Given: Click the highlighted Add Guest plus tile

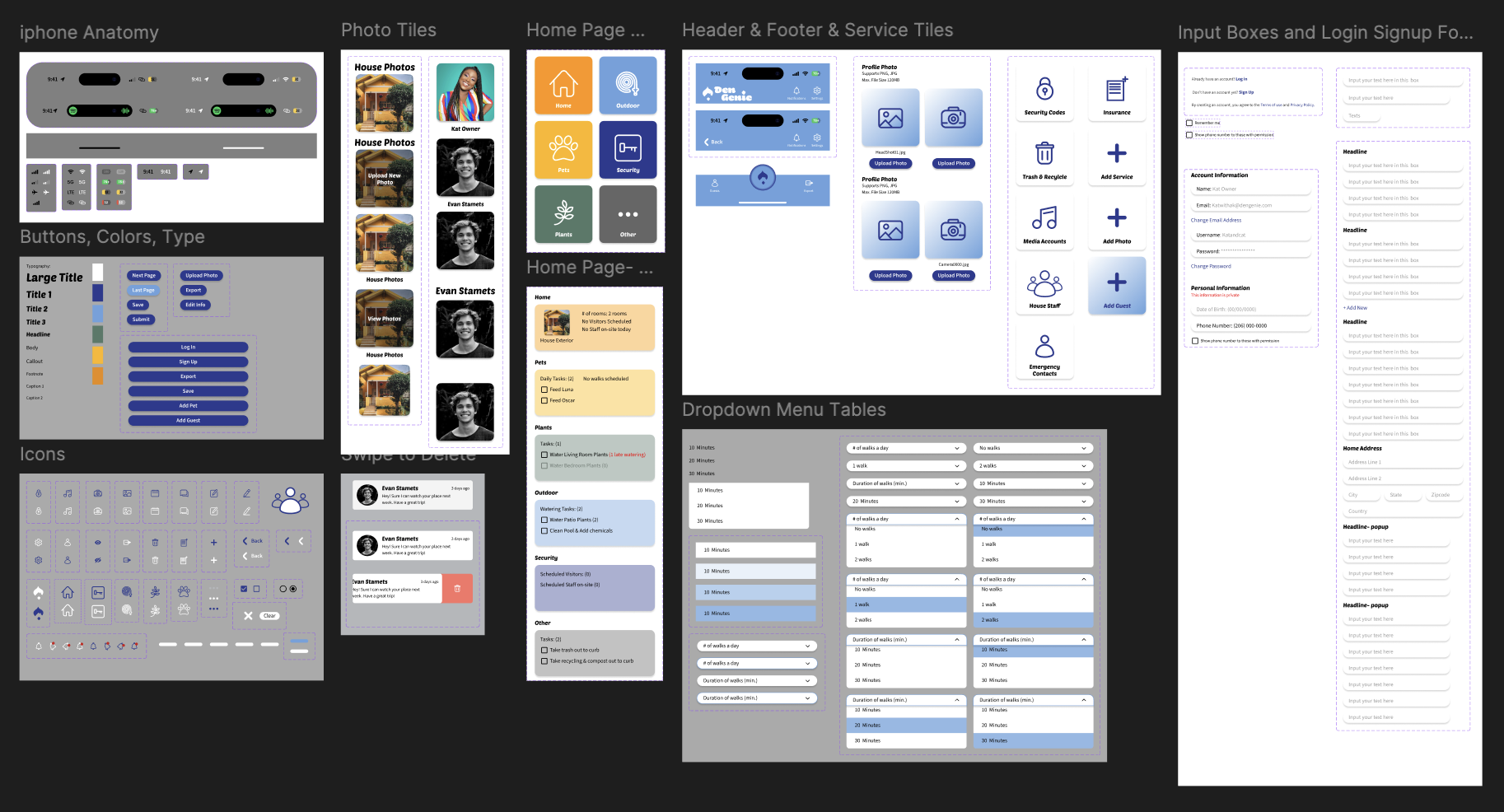Looking at the screenshot, I should click(x=1117, y=286).
